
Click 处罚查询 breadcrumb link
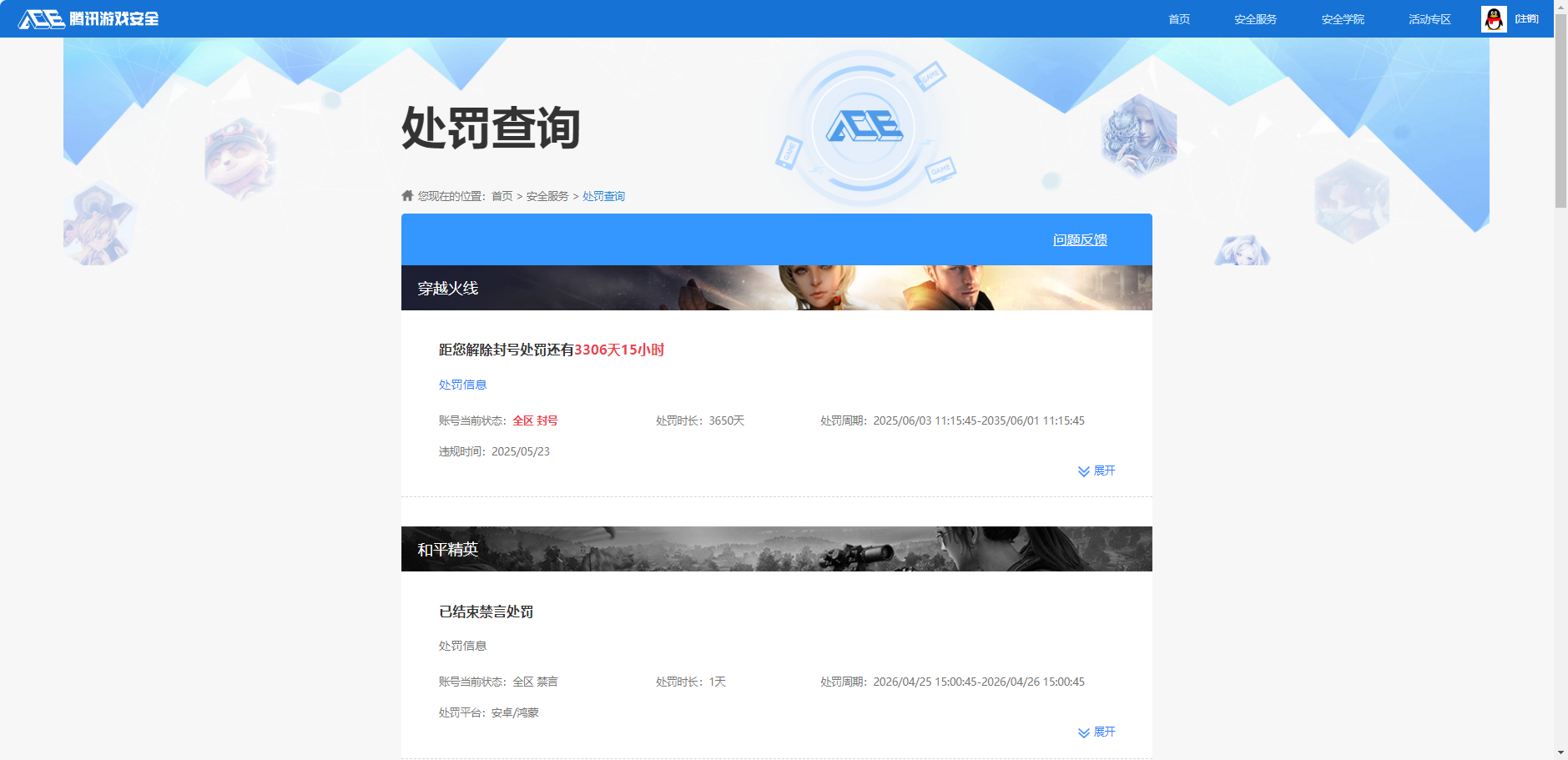pyautogui.click(x=603, y=196)
